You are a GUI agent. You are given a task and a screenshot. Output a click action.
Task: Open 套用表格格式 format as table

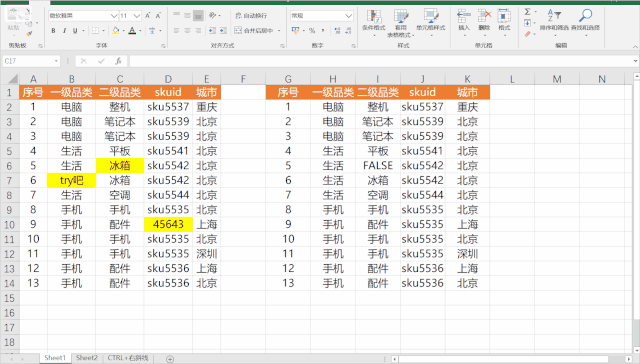pos(401,23)
